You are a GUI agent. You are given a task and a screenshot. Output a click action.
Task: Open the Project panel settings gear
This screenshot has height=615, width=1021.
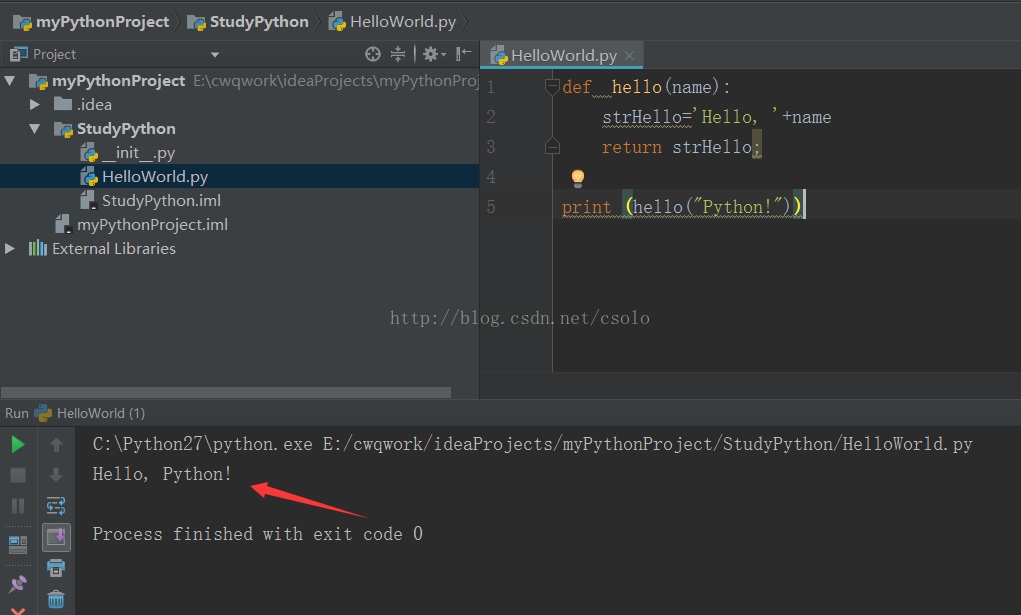click(432, 54)
